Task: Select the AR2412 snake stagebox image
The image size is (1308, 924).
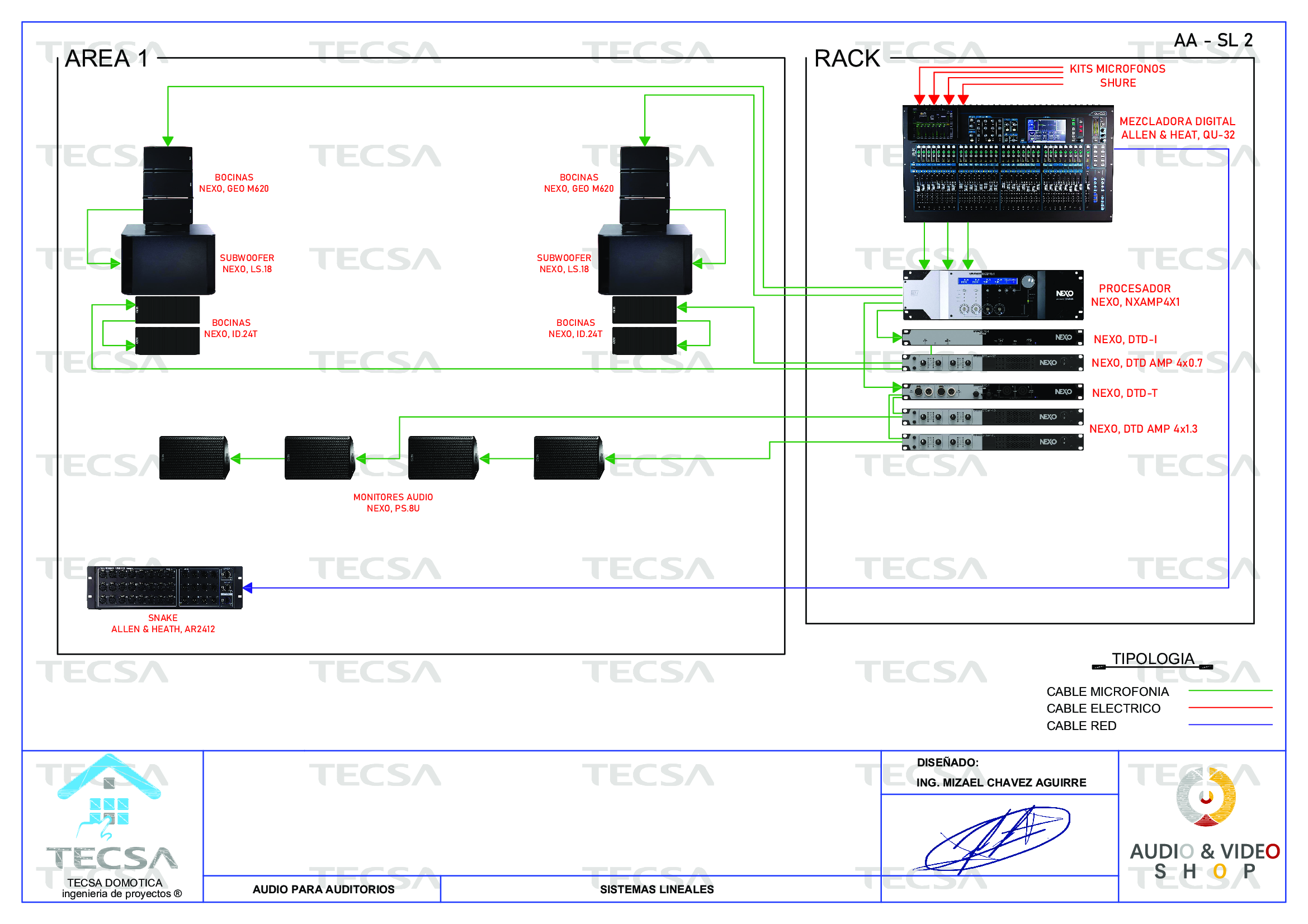Action: 164,587
